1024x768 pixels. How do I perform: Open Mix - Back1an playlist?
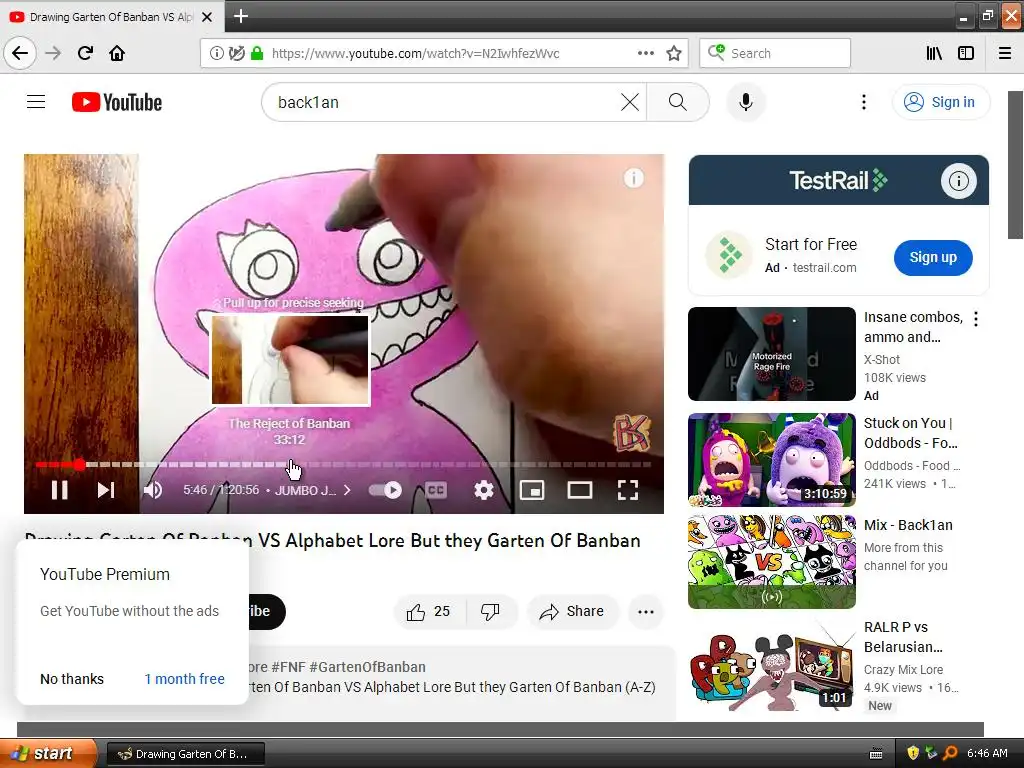point(771,562)
